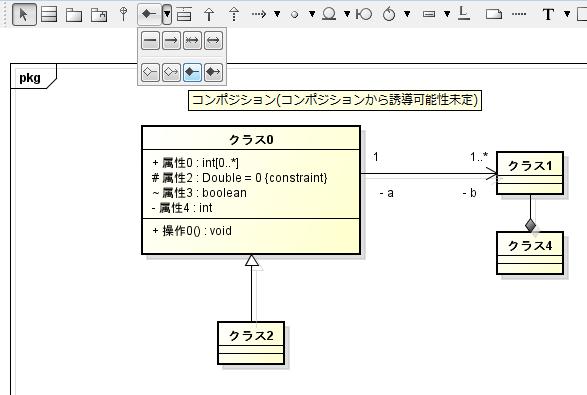Image resolution: width=587 pixels, height=395 pixels.
Task: Select the dashed Realization arrow tool
Action: tap(234, 15)
